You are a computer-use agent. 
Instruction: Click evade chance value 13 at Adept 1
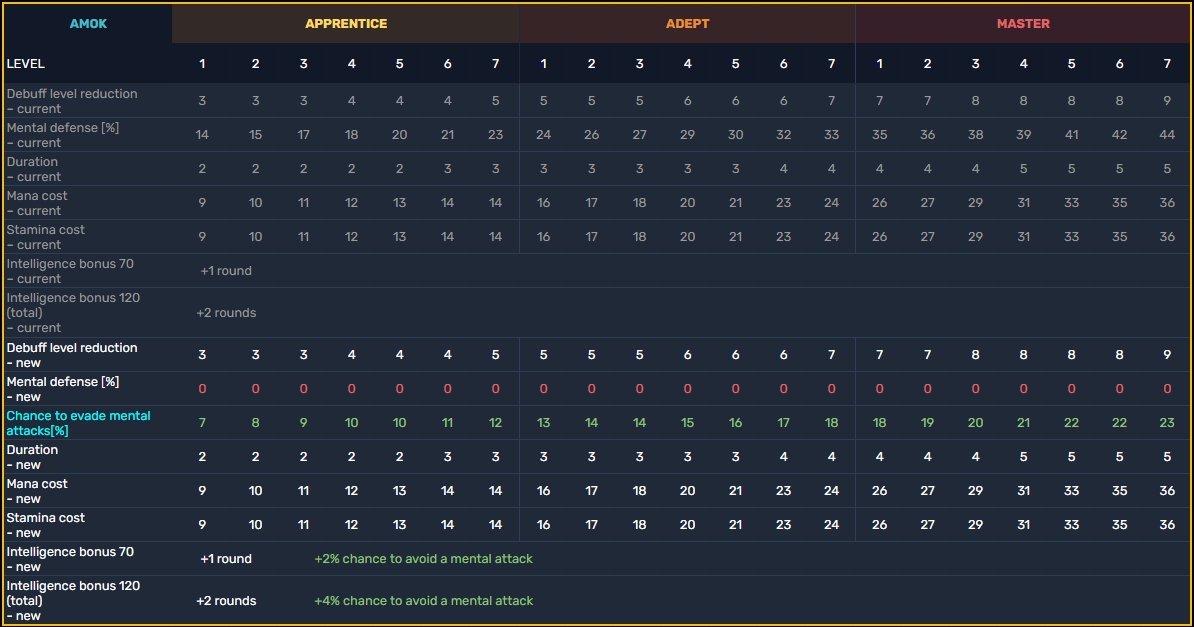[543, 423]
